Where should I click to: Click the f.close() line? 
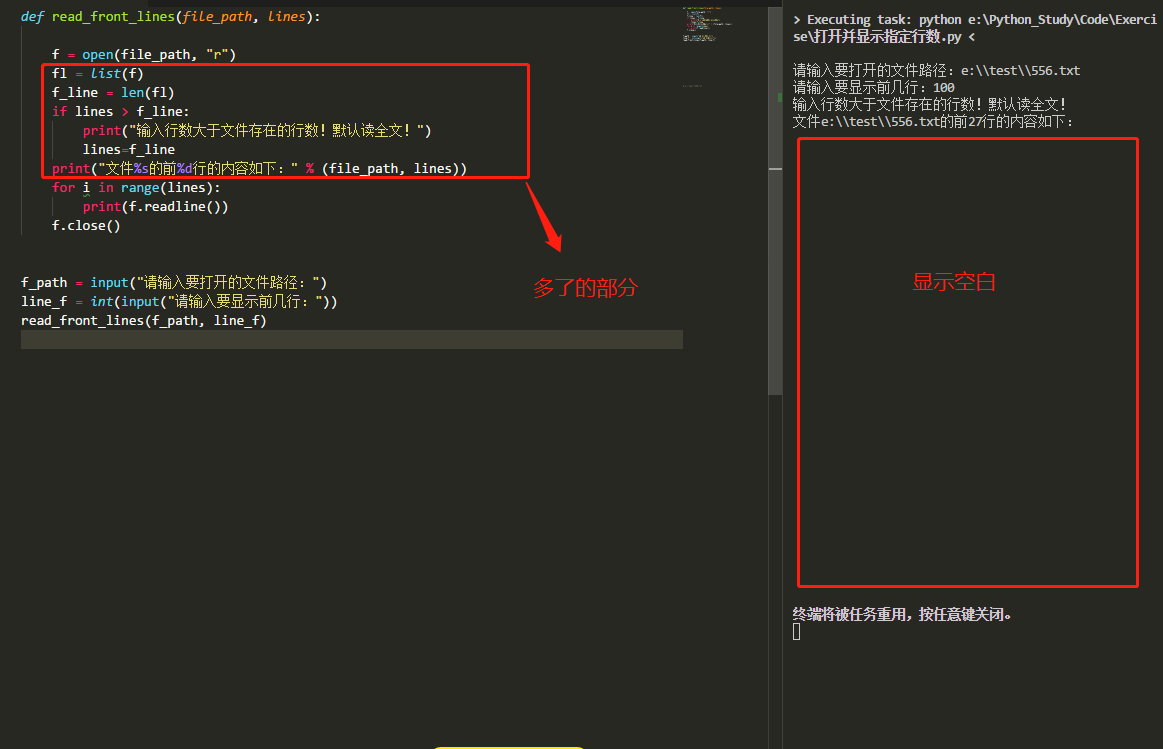[86, 225]
